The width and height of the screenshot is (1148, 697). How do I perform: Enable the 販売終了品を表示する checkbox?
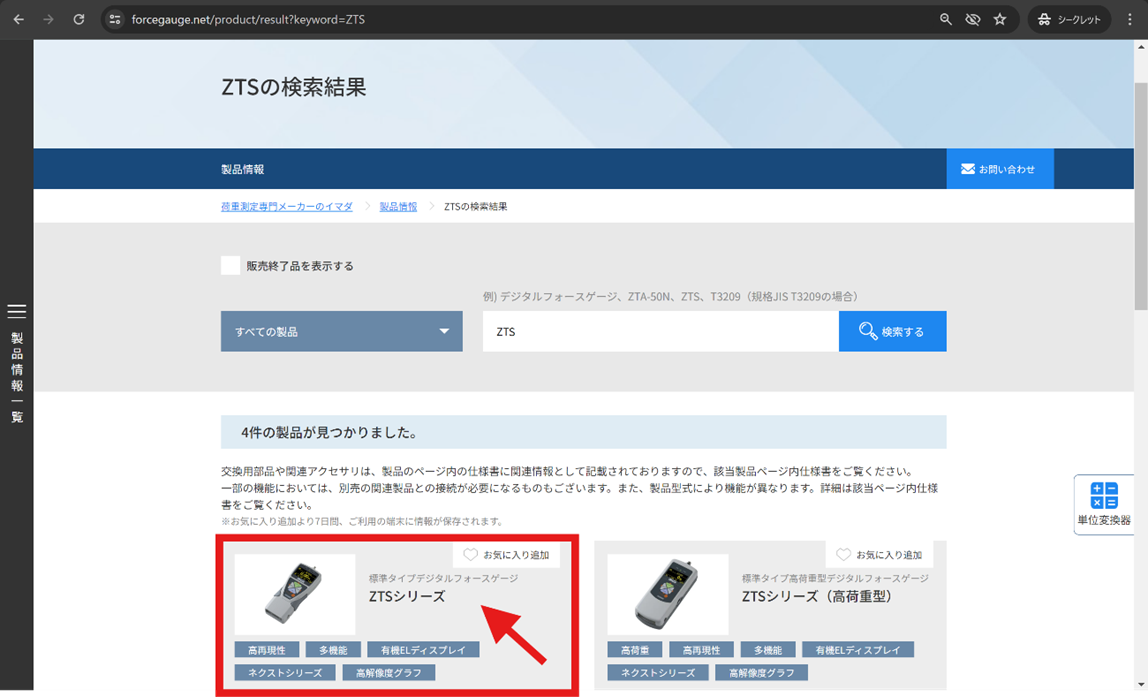click(x=231, y=266)
